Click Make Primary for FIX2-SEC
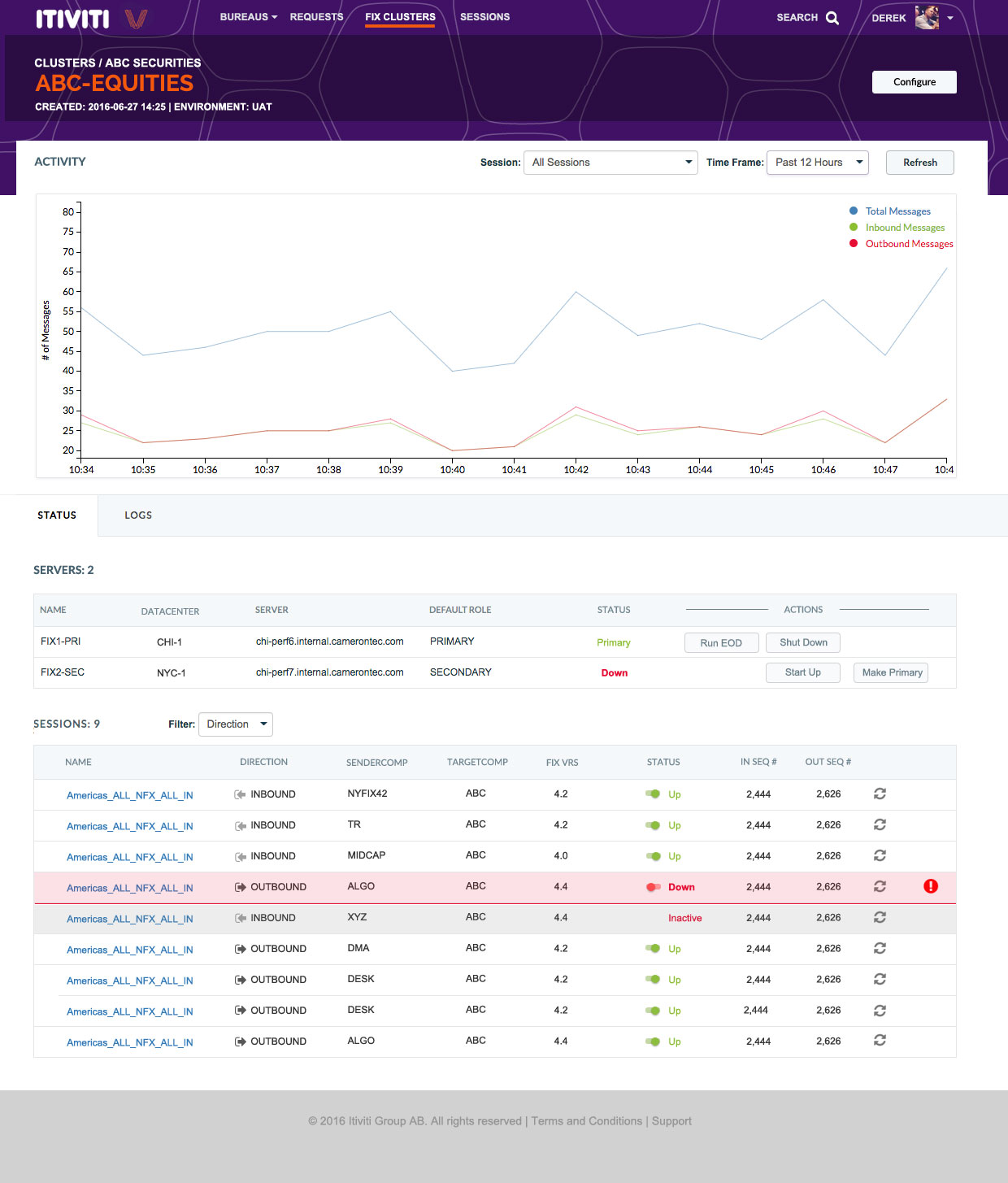Viewport: 1008px width, 1183px height. coord(892,672)
